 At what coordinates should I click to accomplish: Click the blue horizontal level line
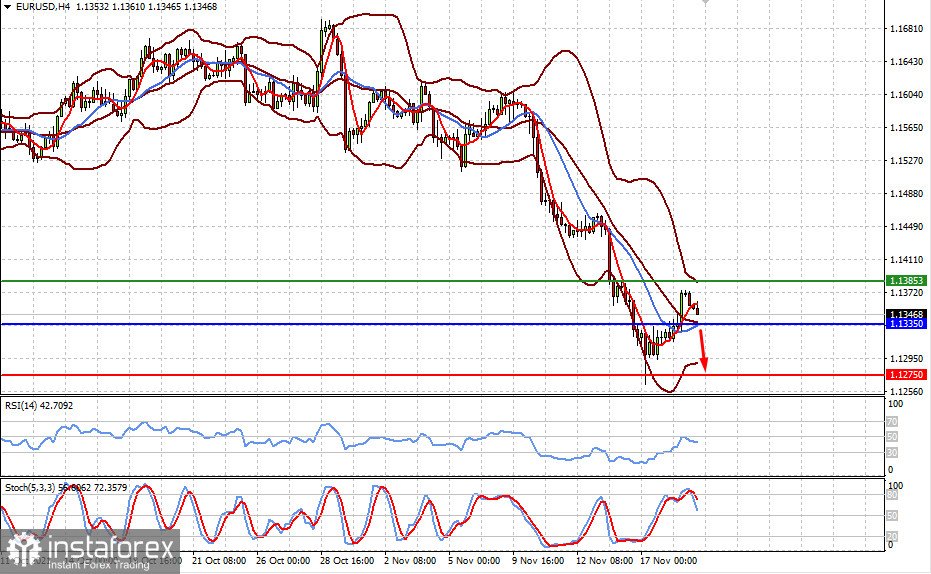tap(442, 324)
